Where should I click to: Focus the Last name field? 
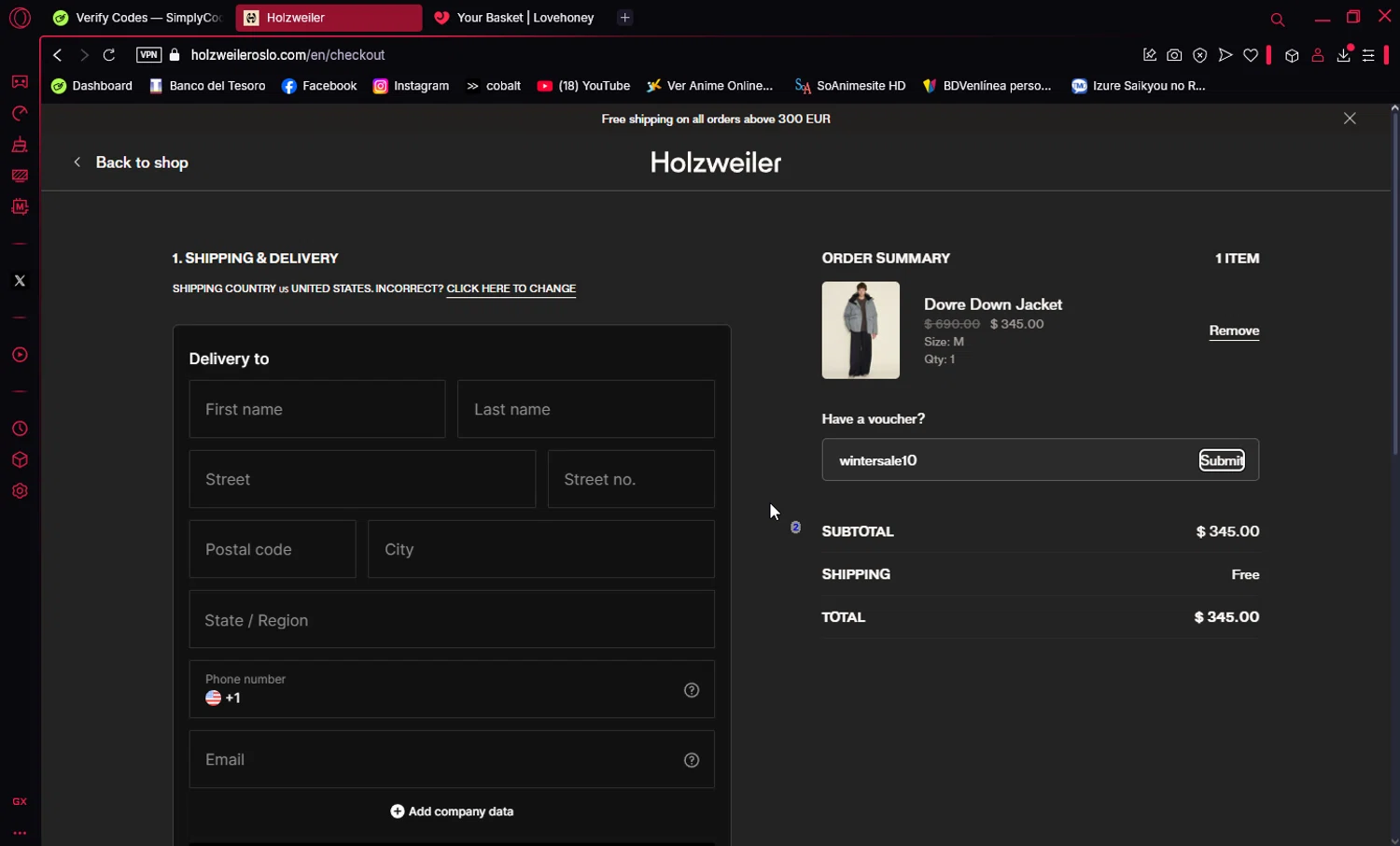tap(586, 409)
